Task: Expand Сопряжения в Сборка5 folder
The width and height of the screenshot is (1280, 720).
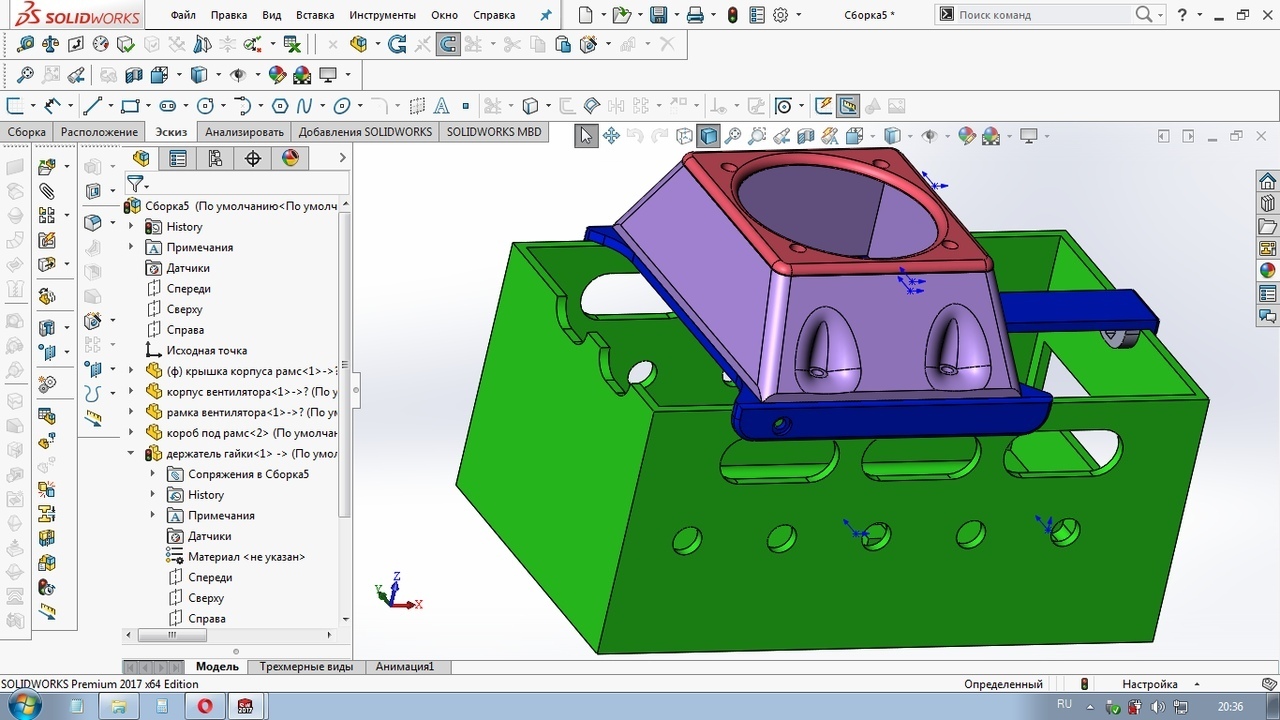Action: 153,474
